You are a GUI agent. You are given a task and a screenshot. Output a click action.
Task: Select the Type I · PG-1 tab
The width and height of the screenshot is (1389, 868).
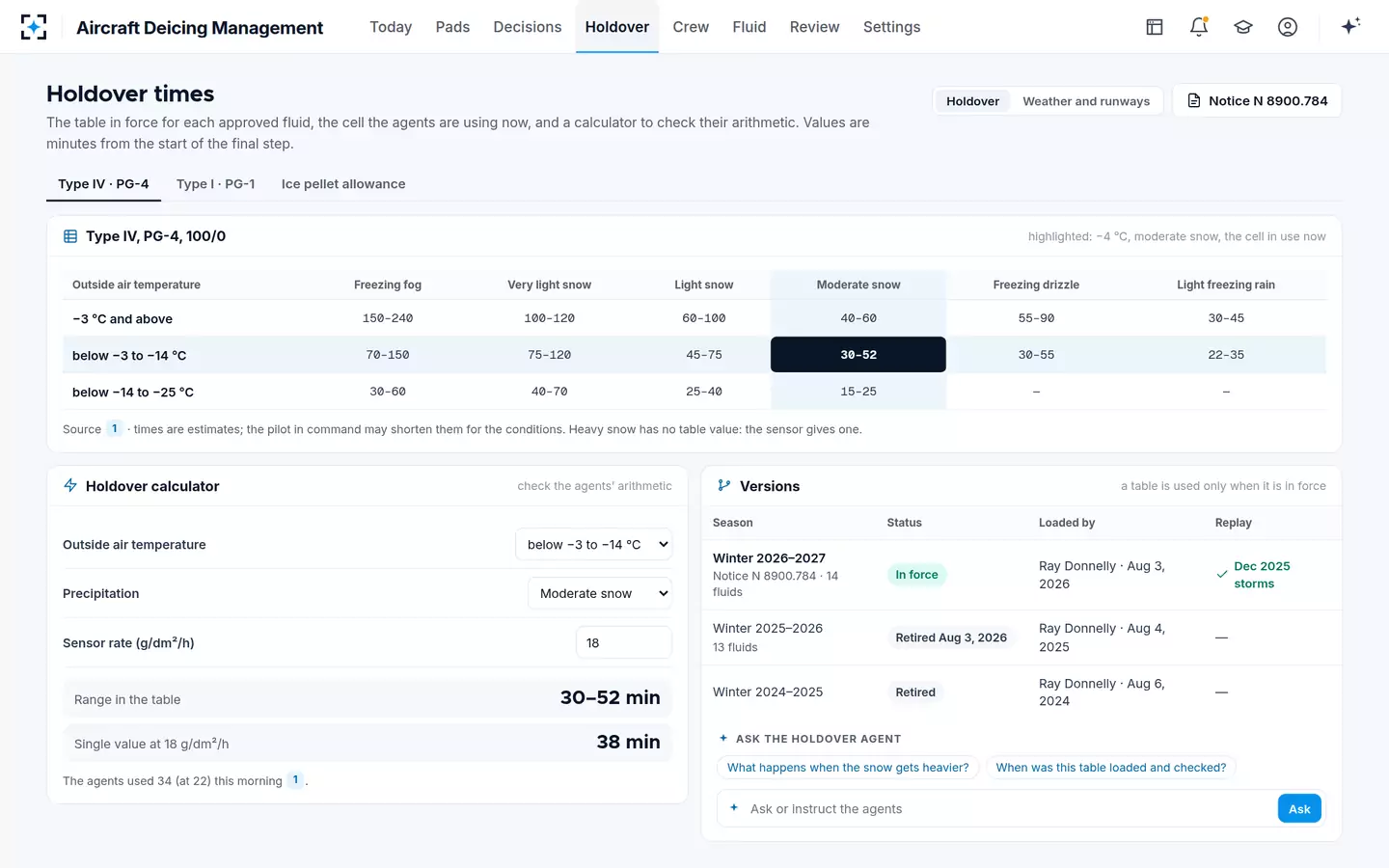[x=216, y=184]
